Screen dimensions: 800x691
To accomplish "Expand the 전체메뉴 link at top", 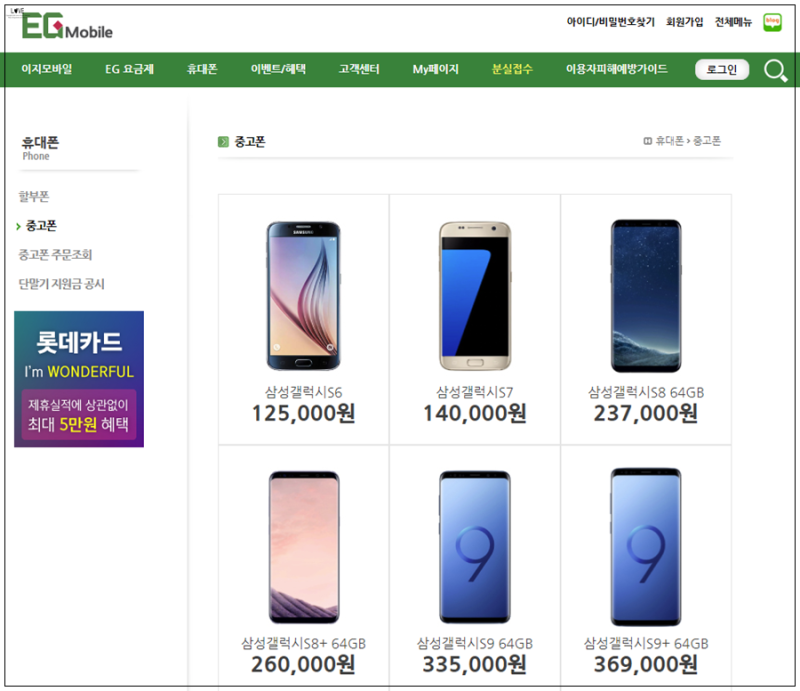I will (x=733, y=22).
